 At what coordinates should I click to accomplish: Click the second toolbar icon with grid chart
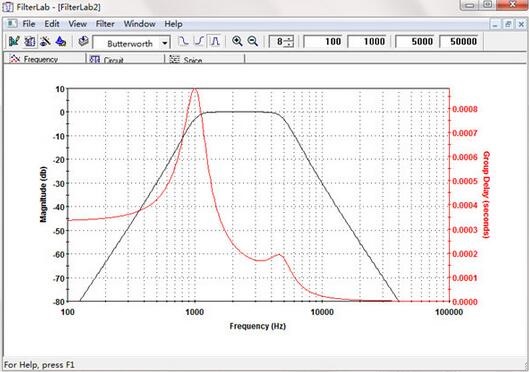[x=30, y=41]
